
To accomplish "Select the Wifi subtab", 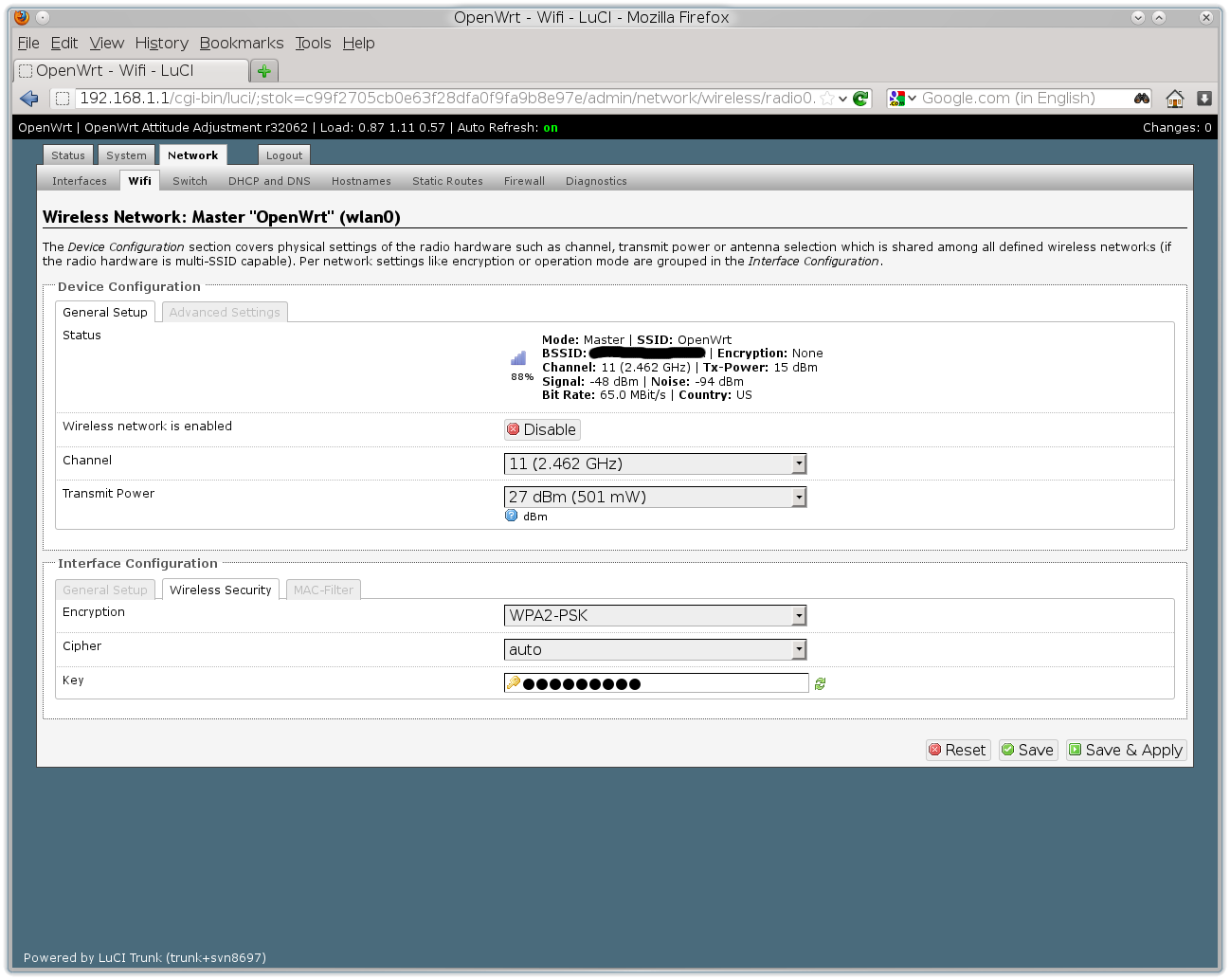I will (140, 181).
